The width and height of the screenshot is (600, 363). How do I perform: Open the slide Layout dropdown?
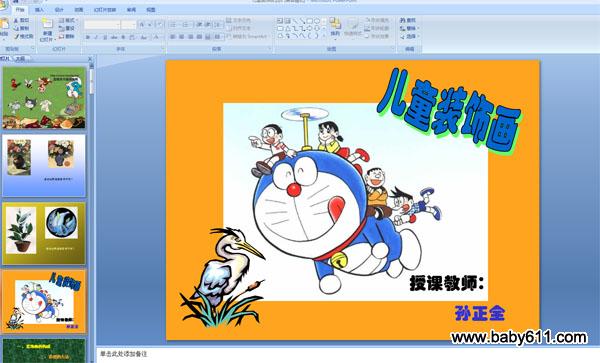click(67, 20)
